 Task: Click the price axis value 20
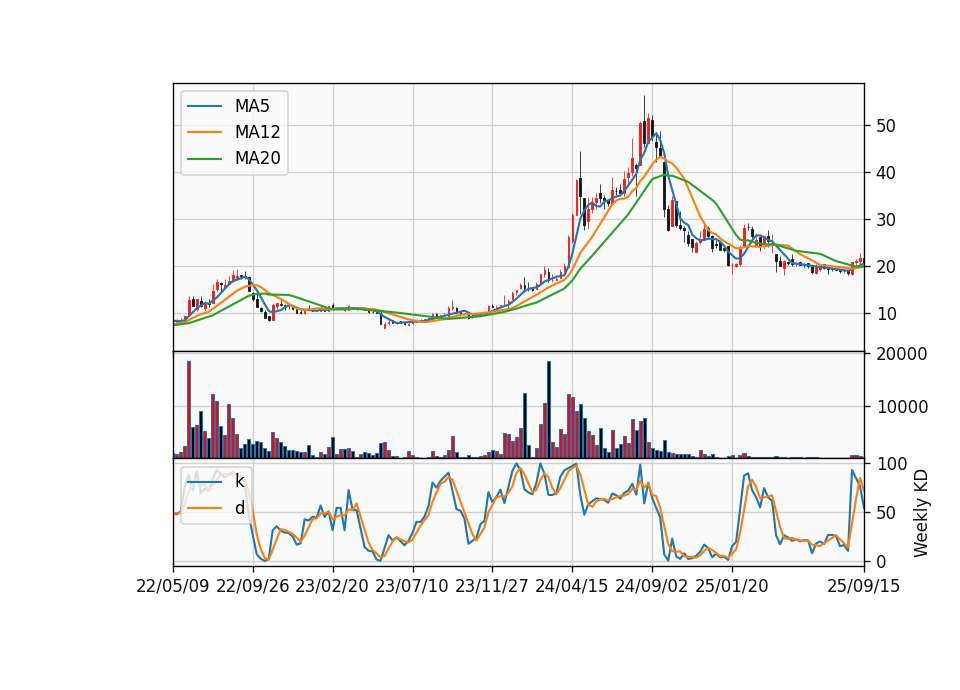point(886,267)
